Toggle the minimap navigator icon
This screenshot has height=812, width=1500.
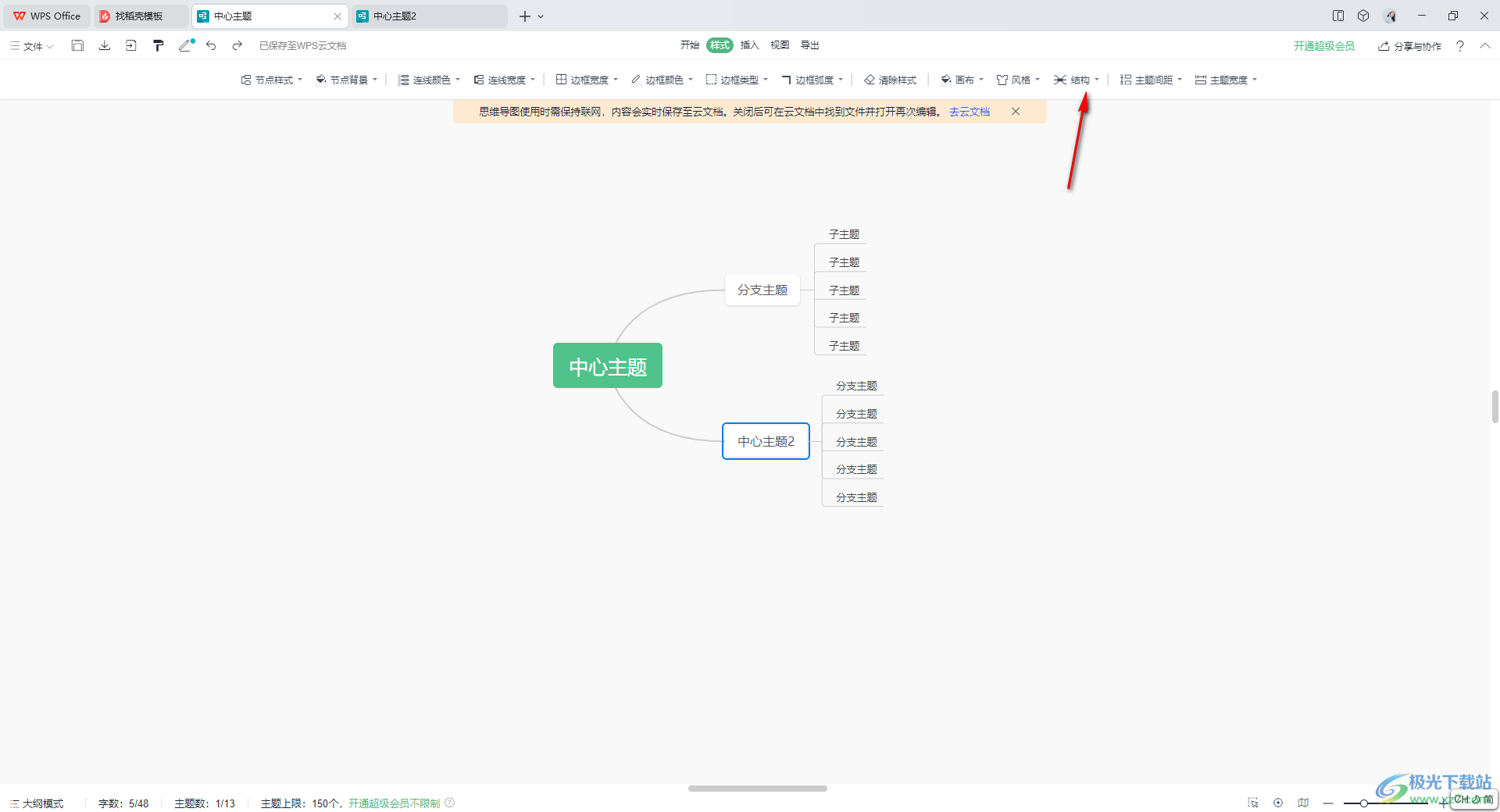[1303, 803]
